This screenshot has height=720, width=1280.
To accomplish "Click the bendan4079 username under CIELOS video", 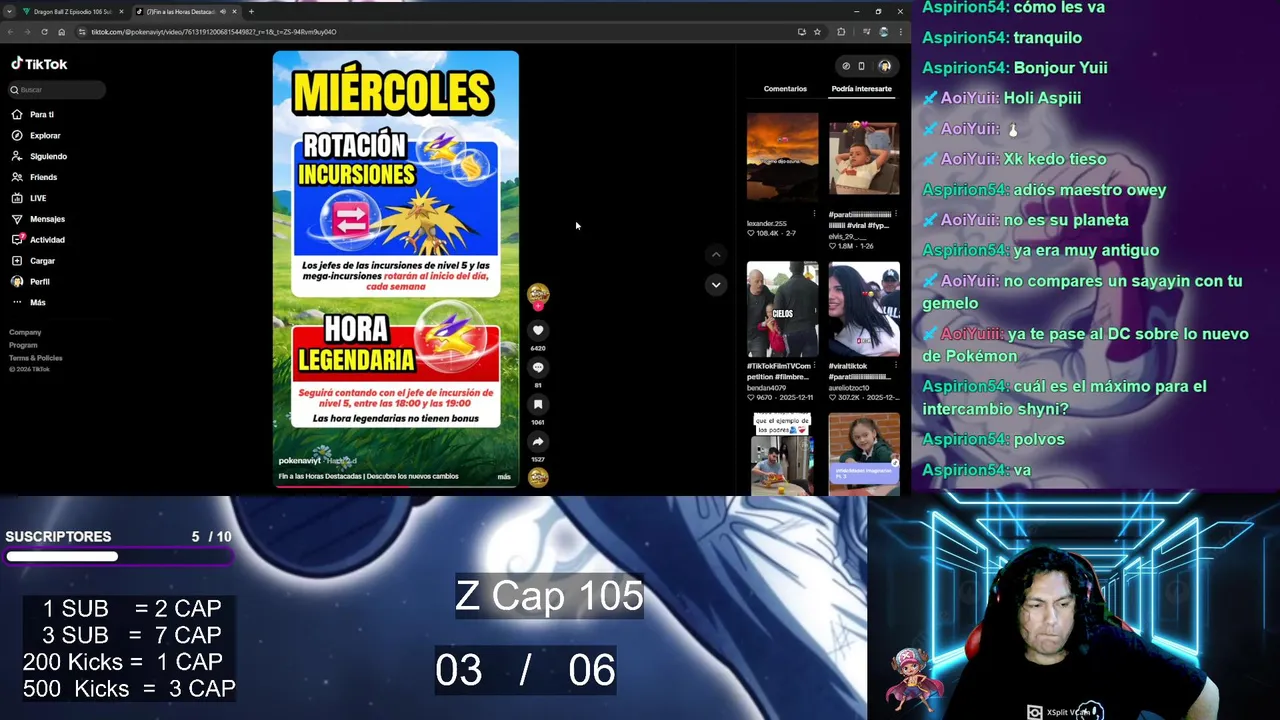I will coord(767,387).
